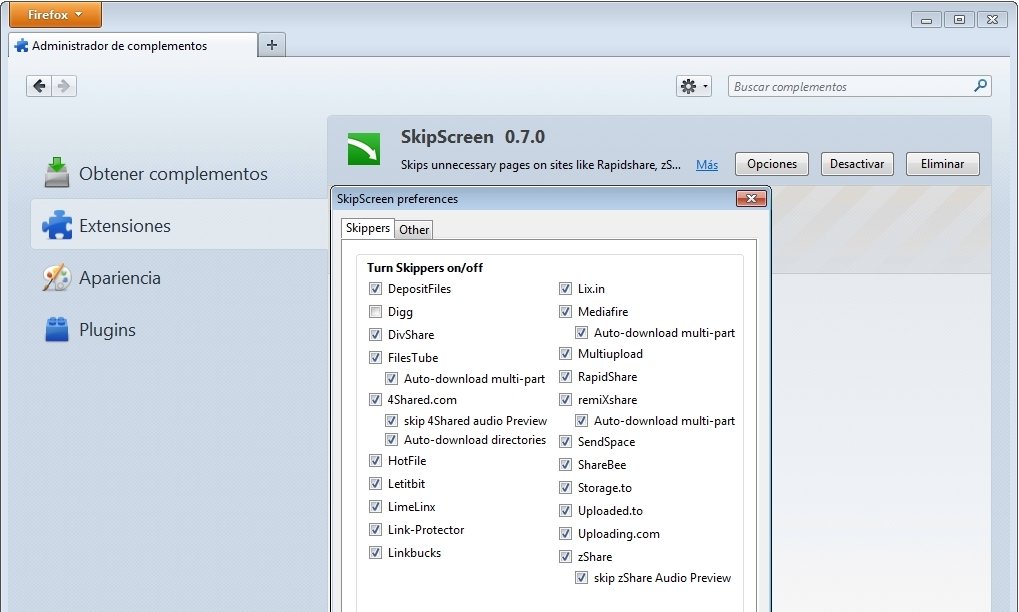The height and width of the screenshot is (612, 1019).
Task: Toggle the ShareBee checkbox
Action: click(565, 465)
